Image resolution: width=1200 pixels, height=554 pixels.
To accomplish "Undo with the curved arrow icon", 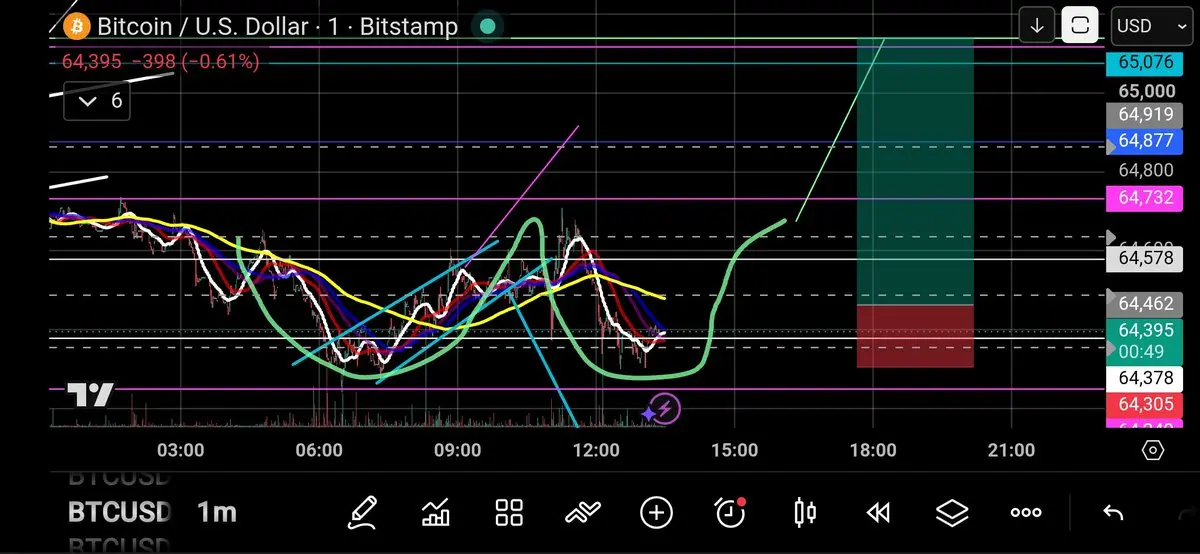I will click(x=1112, y=513).
